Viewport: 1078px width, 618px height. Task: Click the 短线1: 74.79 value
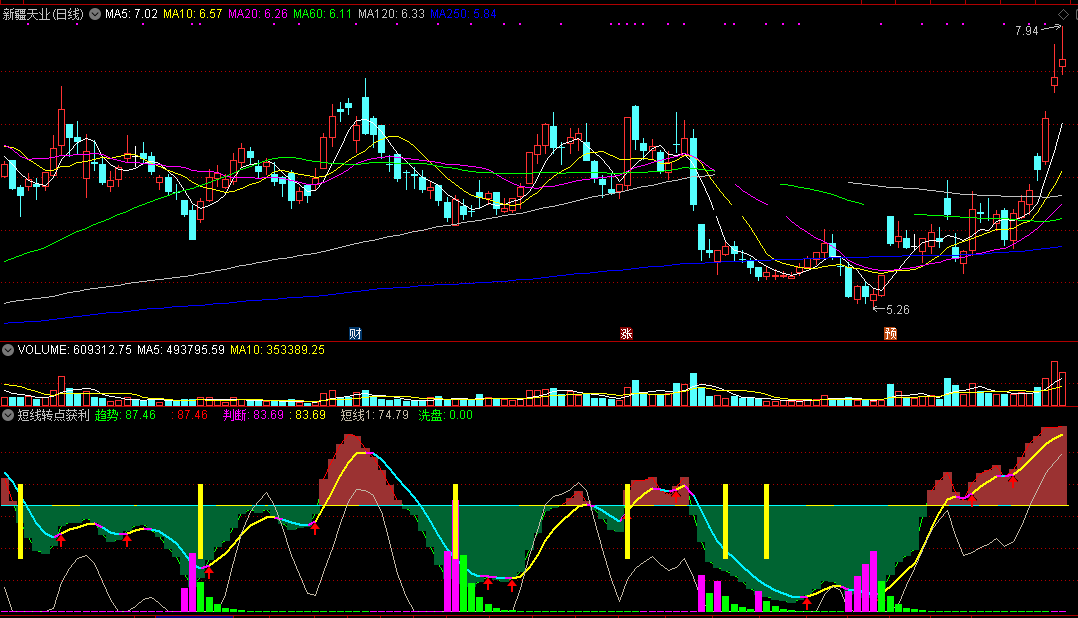point(375,415)
